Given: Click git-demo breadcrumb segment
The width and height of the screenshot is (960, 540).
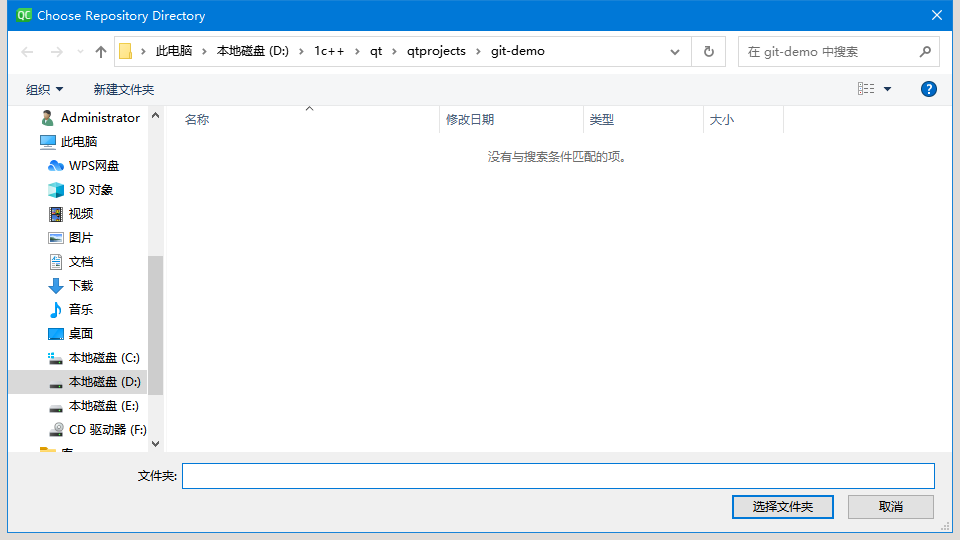Looking at the screenshot, I should pyautogui.click(x=517, y=51).
